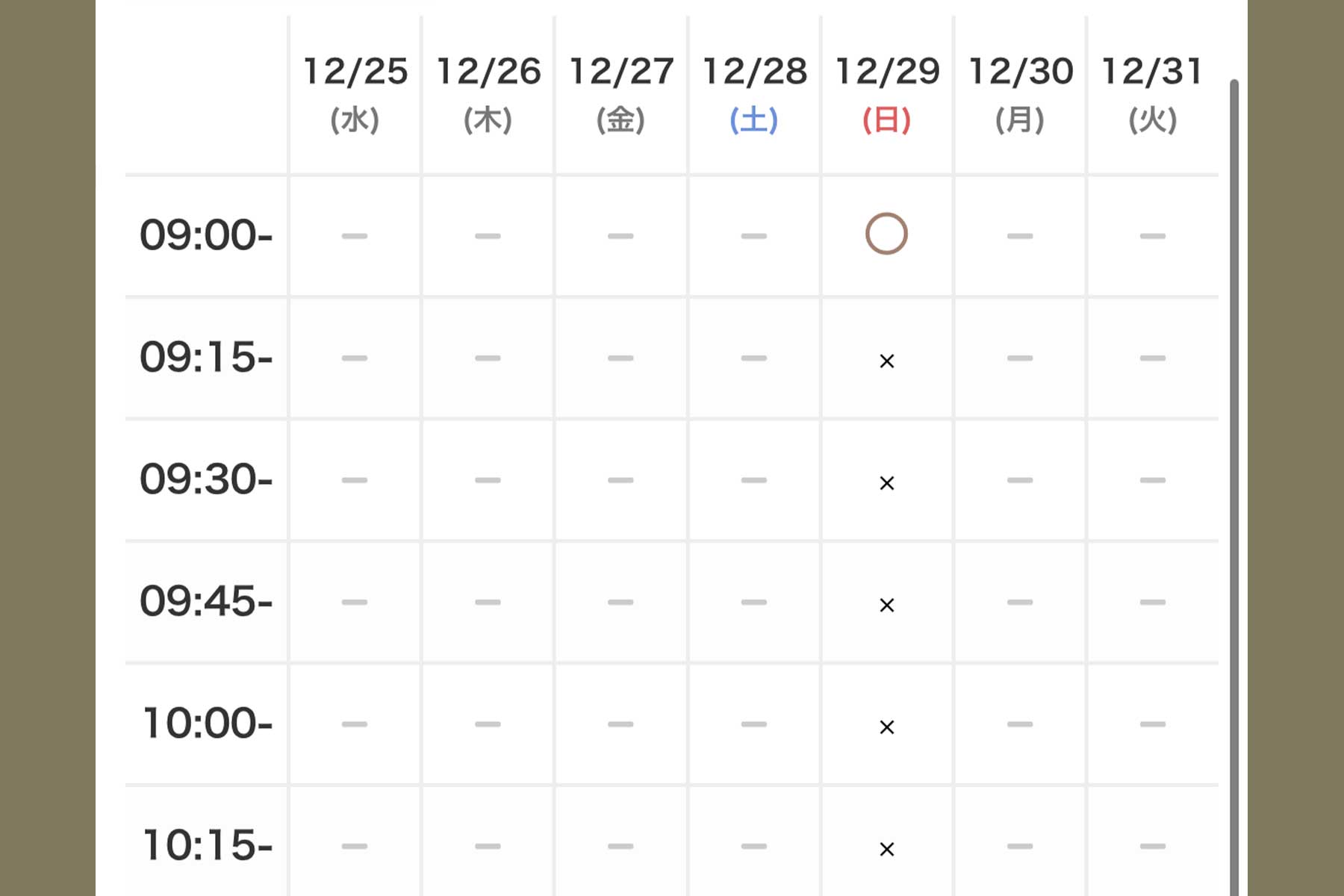Click the X mark for 09:30 on 12/29
Image resolution: width=1344 pixels, height=896 pixels.
tap(886, 483)
